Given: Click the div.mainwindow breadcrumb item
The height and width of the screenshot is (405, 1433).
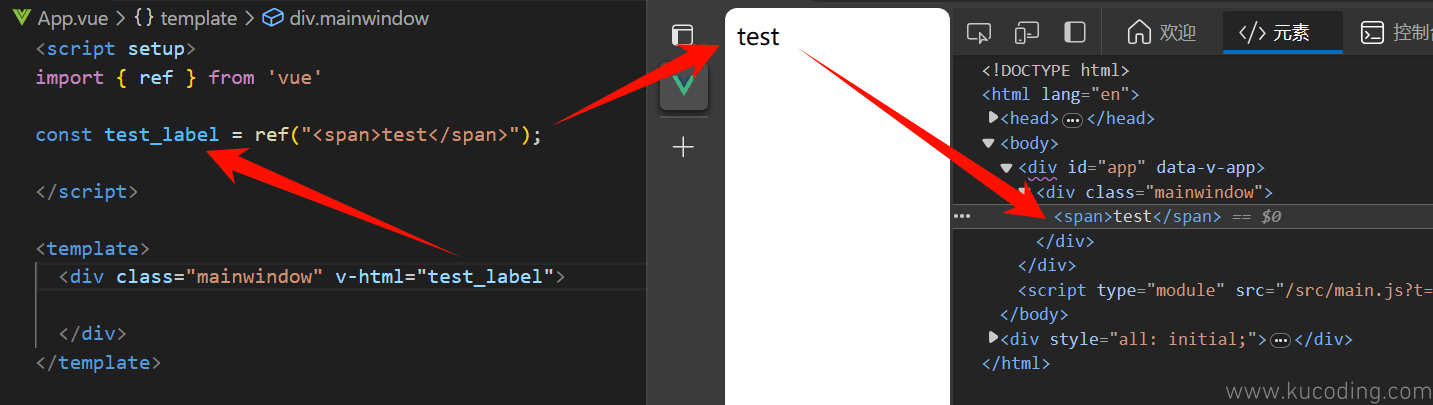Looking at the screenshot, I should (x=346, y=18).
